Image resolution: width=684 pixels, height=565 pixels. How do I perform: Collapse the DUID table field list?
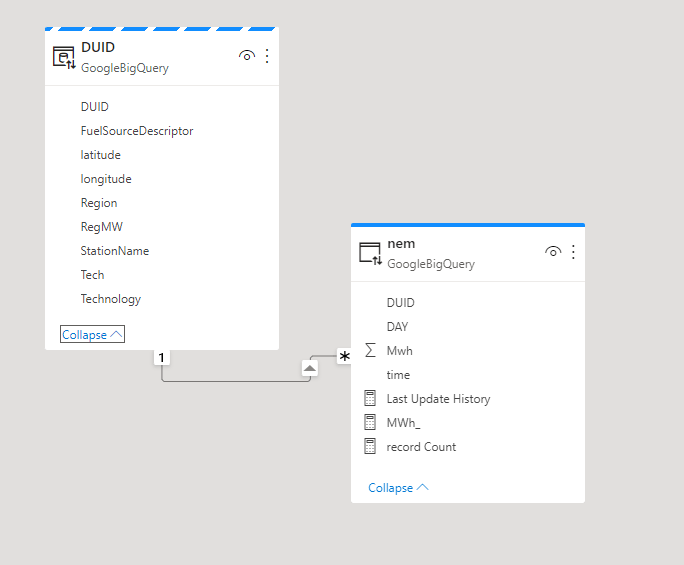pyautogui.click(x=92, y=335)
